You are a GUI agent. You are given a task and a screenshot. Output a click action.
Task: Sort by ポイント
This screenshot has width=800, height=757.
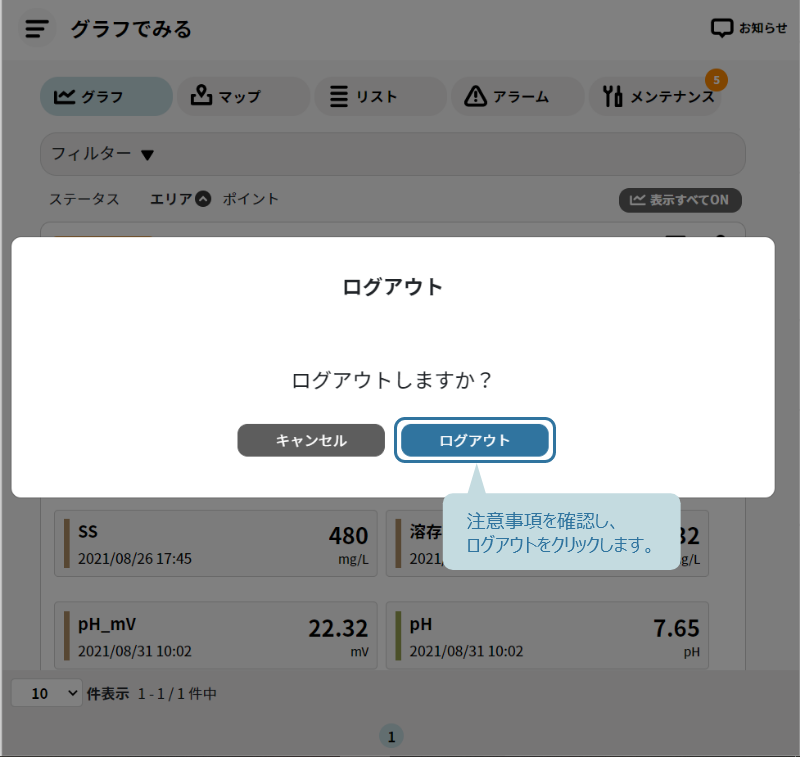[251, 199]
